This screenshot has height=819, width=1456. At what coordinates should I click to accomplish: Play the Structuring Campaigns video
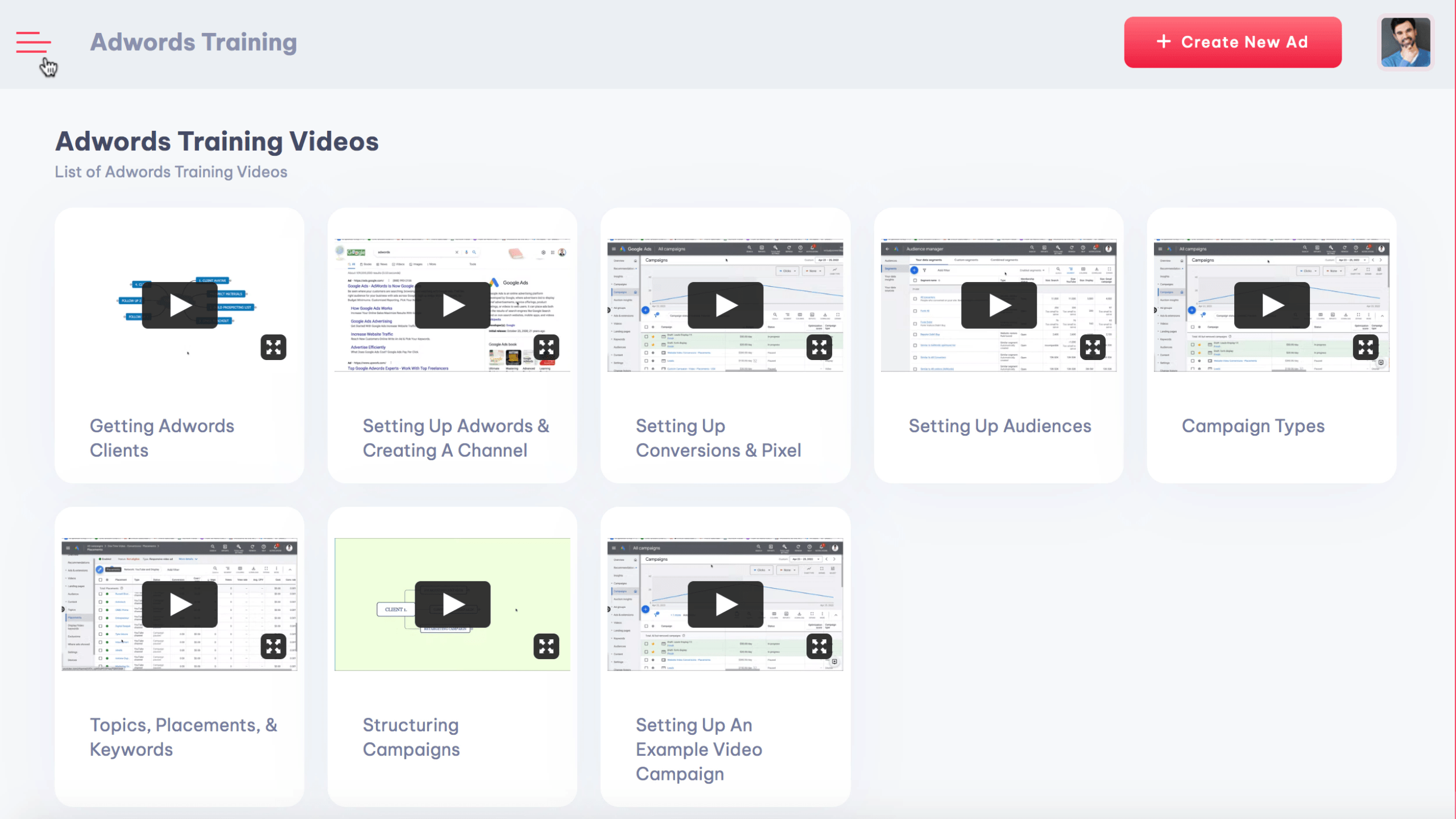[453, 604]
